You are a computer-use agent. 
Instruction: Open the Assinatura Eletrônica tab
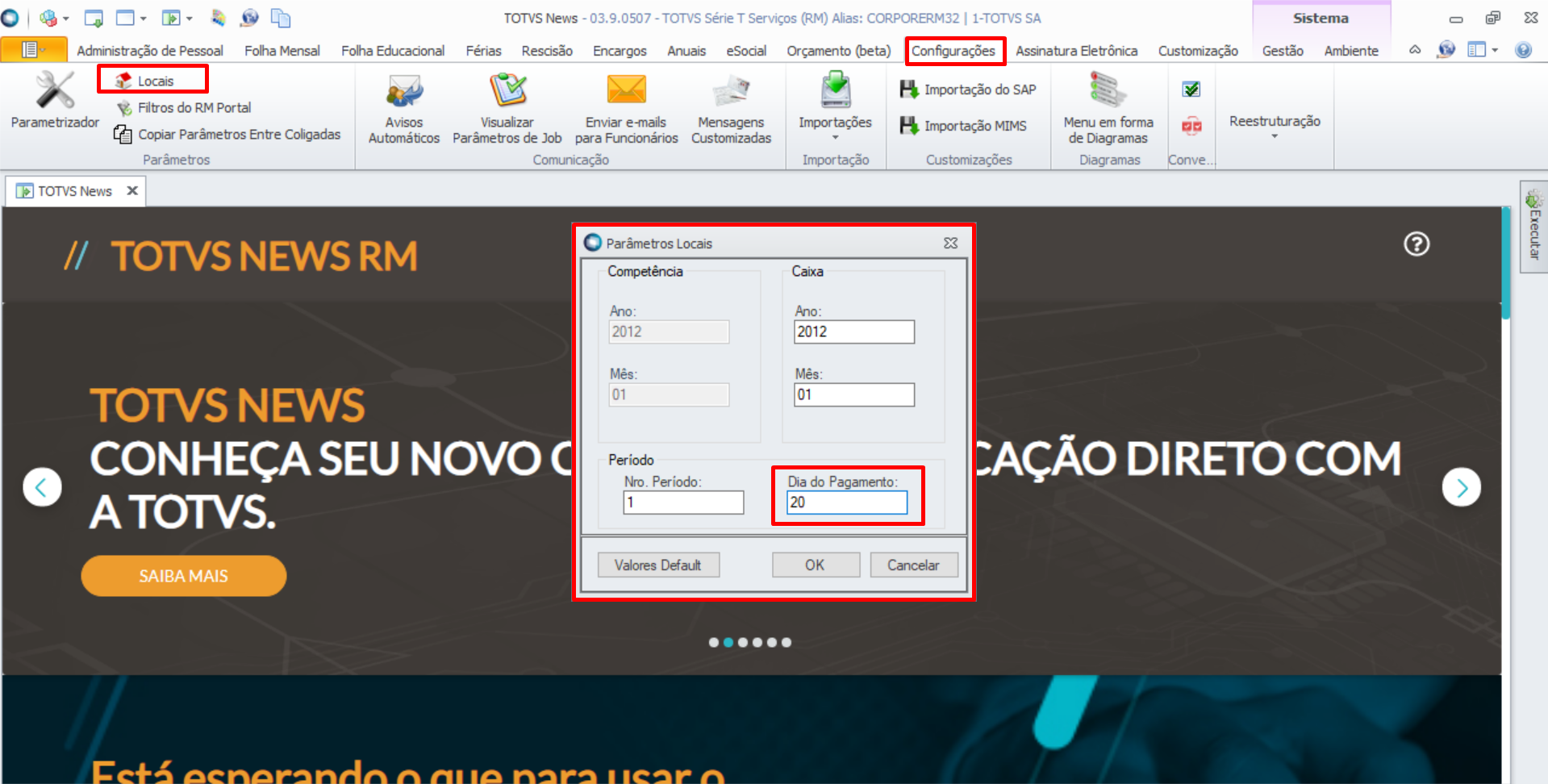(x=1077, y=51)
